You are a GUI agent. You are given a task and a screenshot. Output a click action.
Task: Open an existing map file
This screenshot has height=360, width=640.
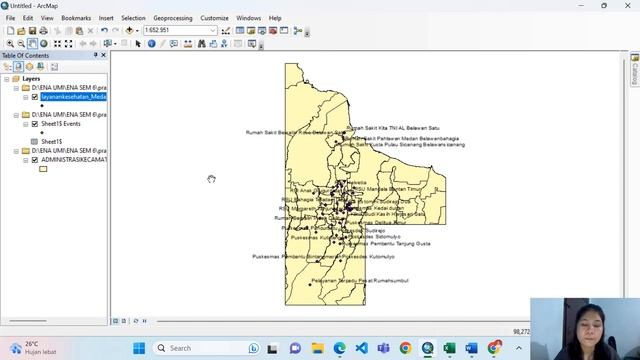tap(21, 31)
